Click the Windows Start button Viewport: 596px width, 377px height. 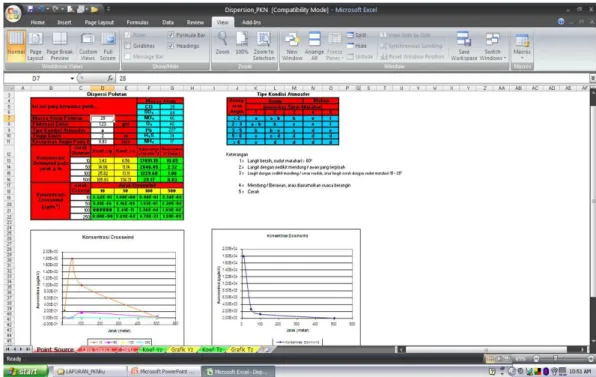coord(25,371)
